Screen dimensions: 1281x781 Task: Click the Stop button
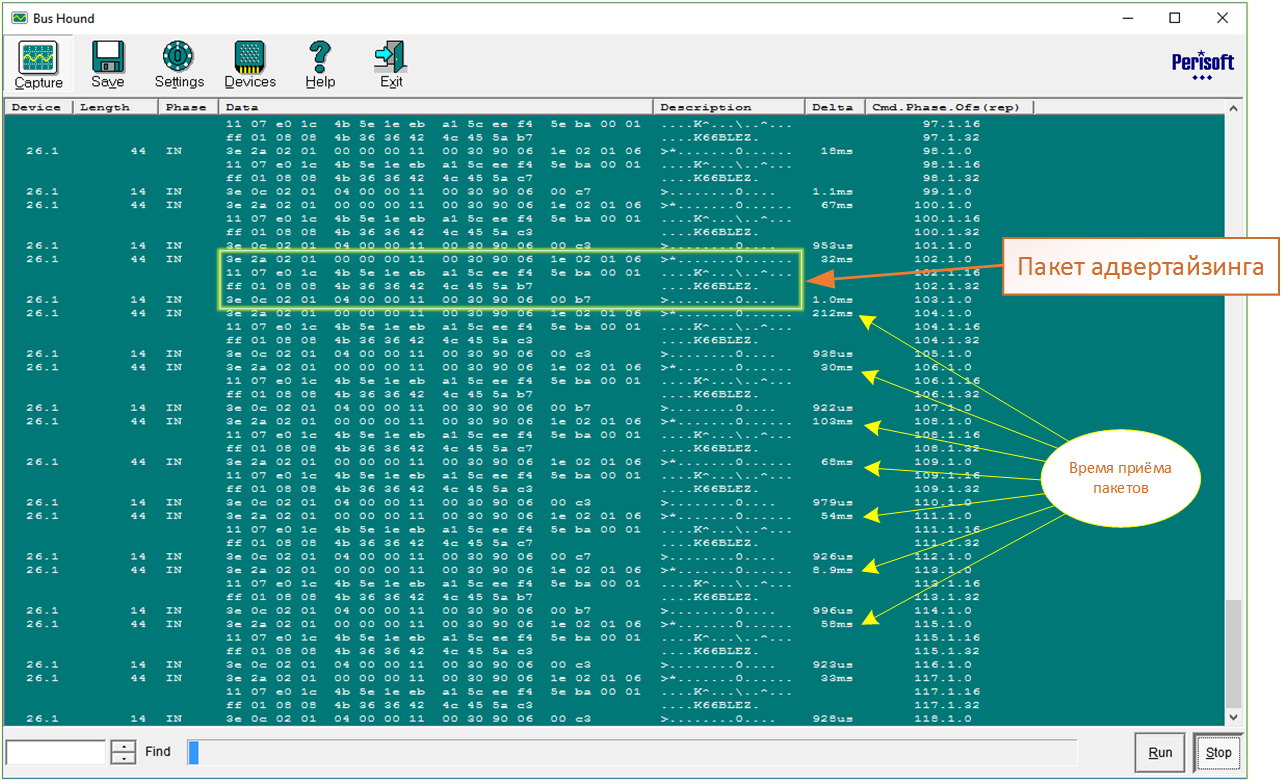(x=1218, y=752)
